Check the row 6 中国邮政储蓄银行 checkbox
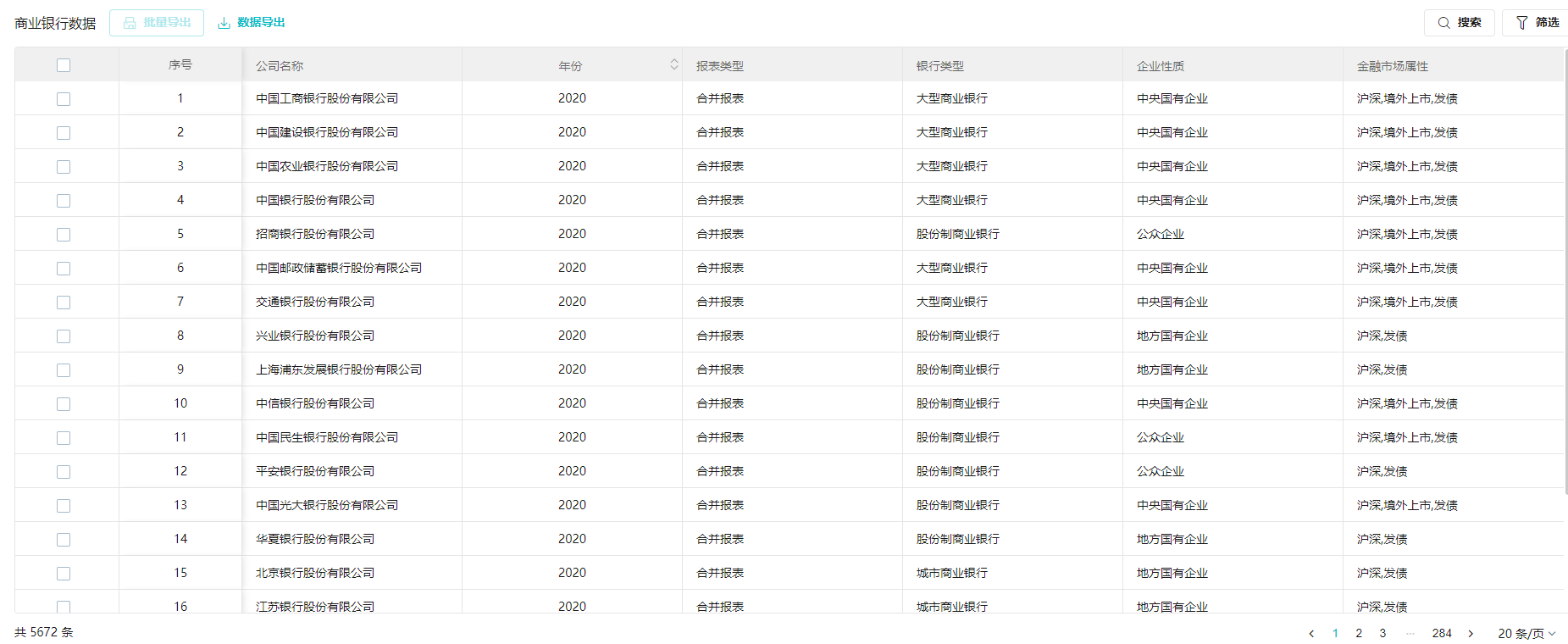 pos(64,269)
